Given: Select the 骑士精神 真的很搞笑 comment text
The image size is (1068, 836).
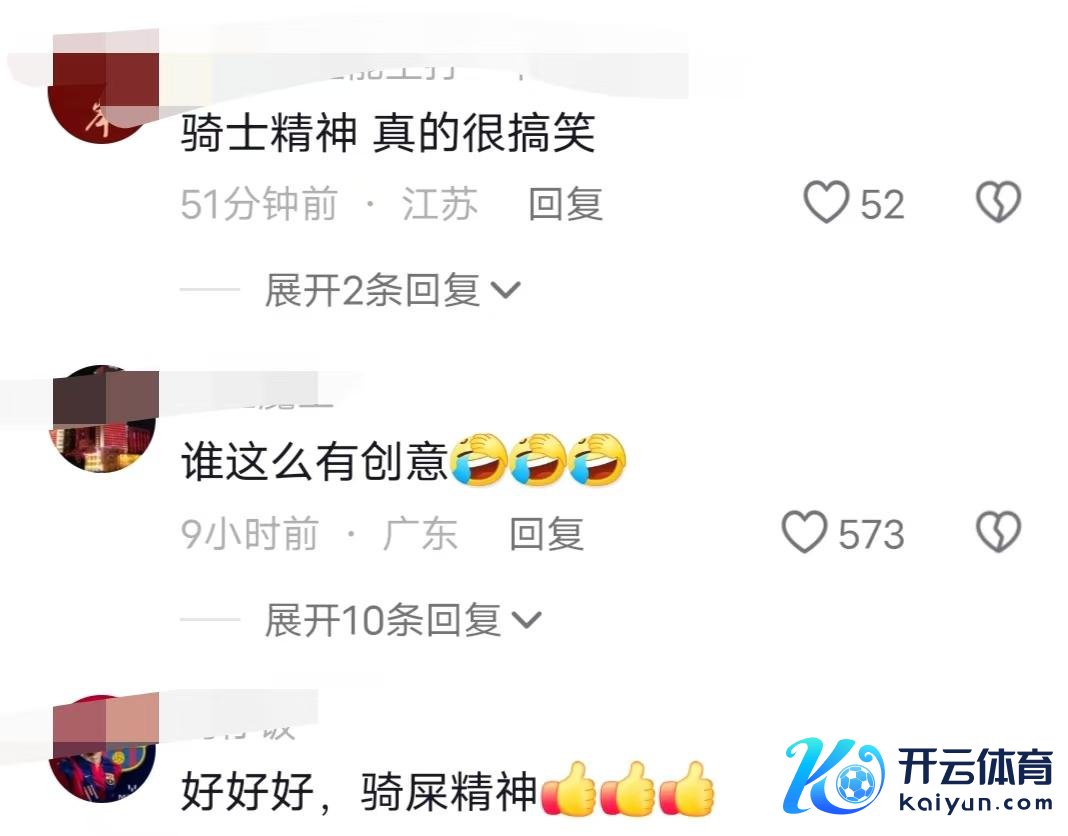Looking at the screenshot, I should (x=388, y=132).
